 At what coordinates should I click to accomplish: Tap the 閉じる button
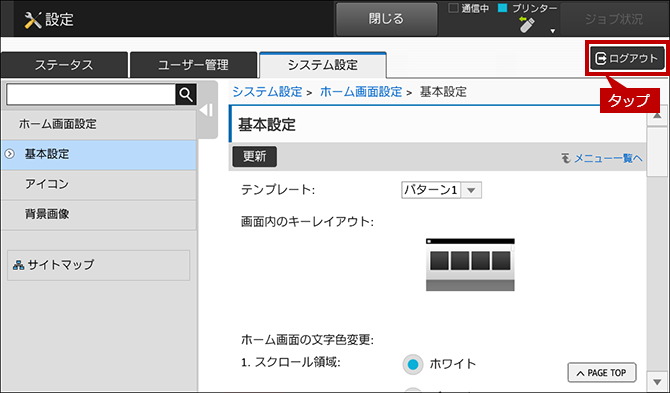click(x=386, y=19)
